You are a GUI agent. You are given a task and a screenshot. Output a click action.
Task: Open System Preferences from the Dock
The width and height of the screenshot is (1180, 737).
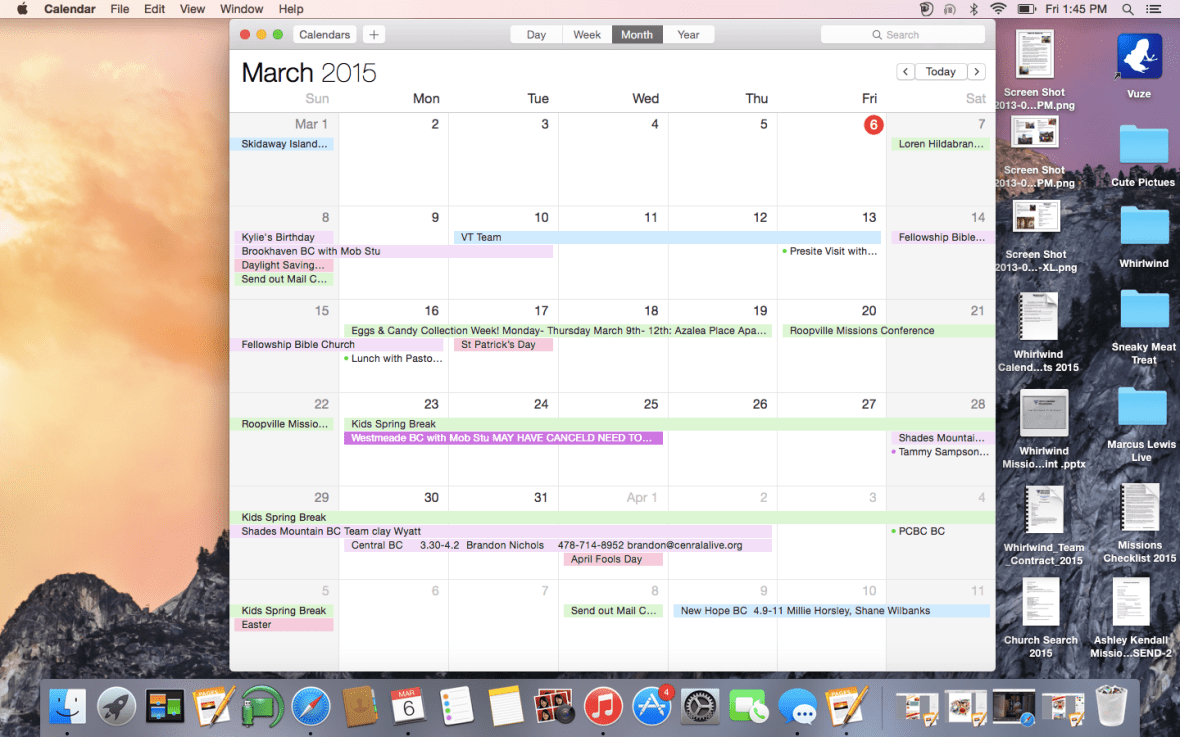700,706
